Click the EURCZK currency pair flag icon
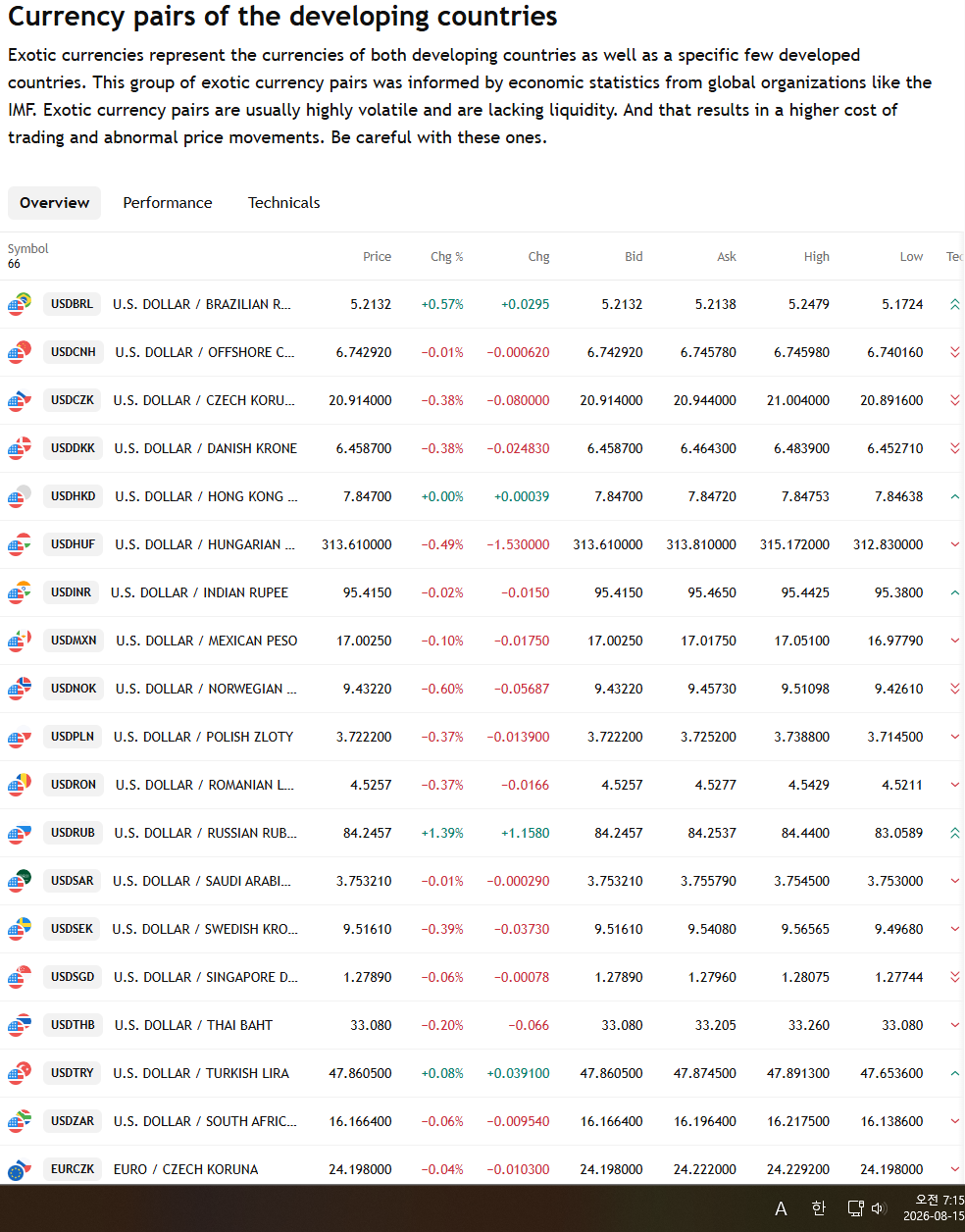The image size is (965, 1232). coord(20,1169)
